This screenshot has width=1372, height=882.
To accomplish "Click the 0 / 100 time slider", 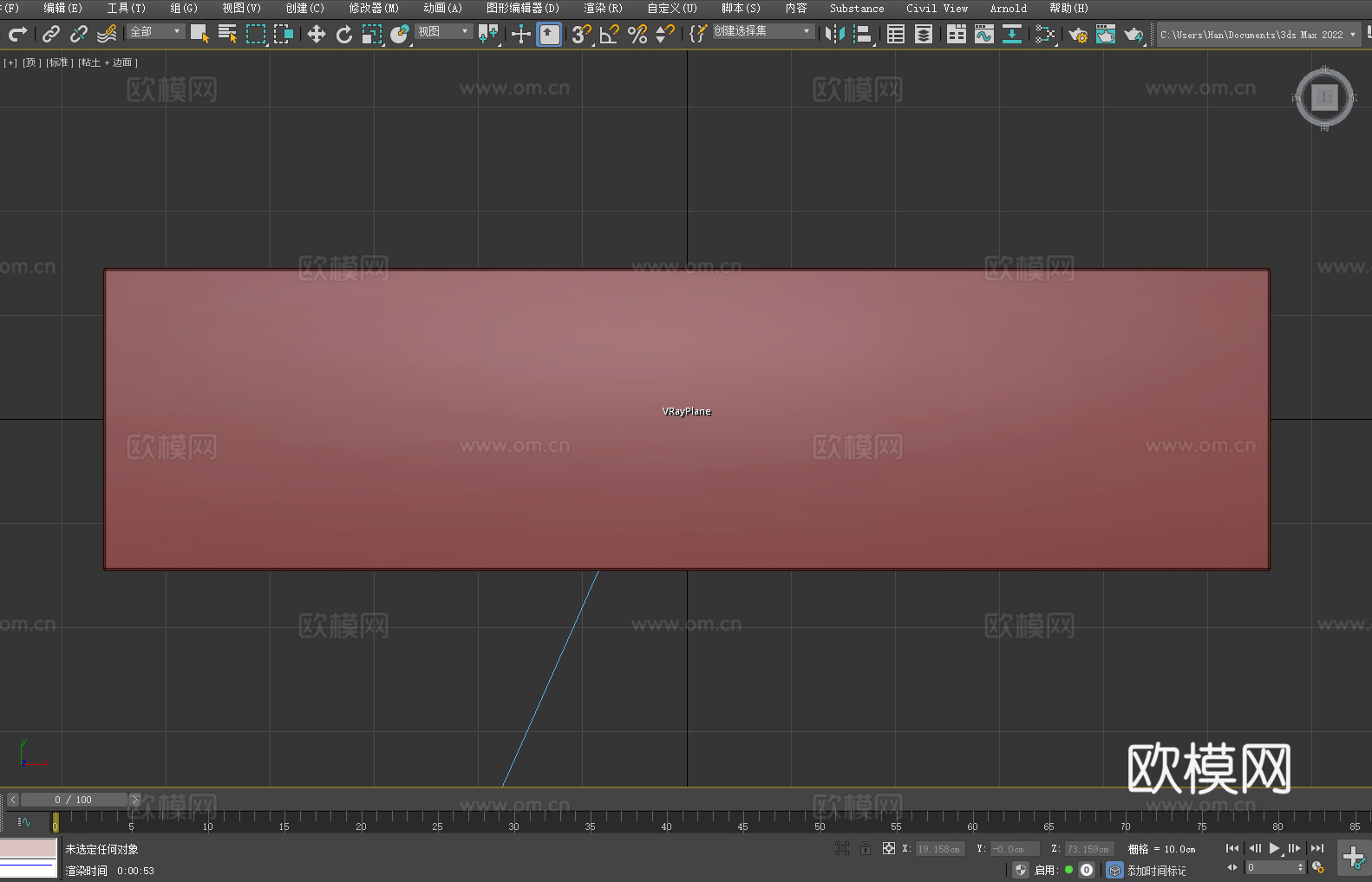I will click(x=74, y=800).
